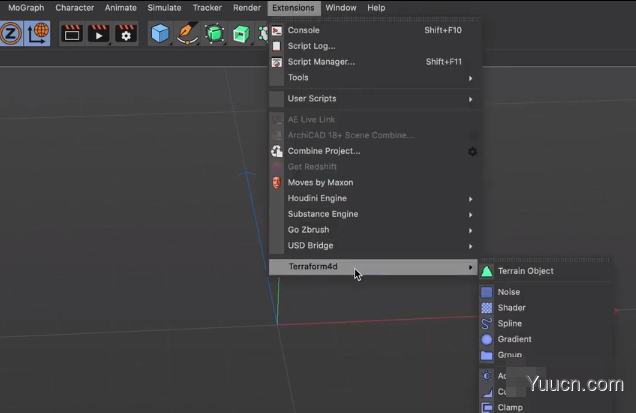
Task: Click the Clamp operator icon
Action: pyautogui.click(x=487, y=407)
